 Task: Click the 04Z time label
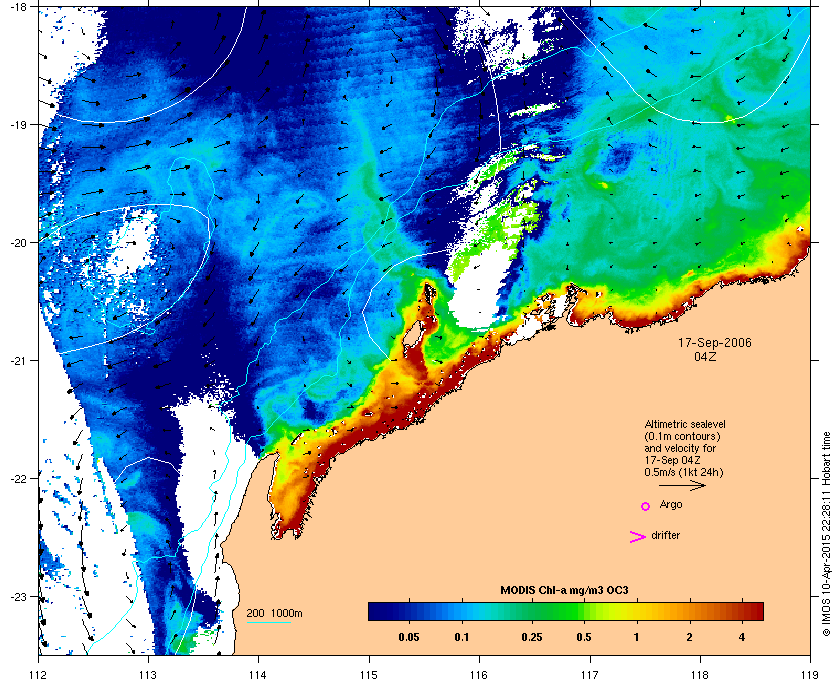[x=705, y=356]
